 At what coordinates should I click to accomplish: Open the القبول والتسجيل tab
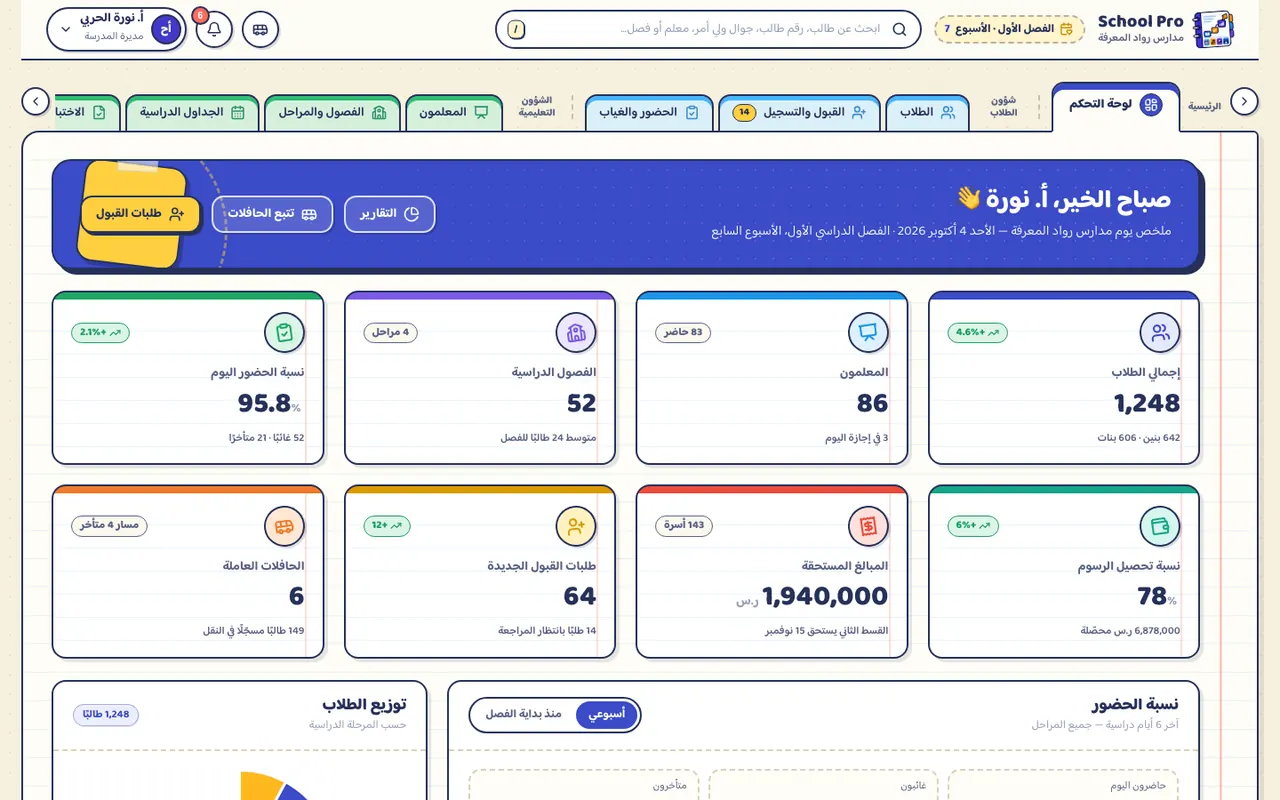pyautogui.click(x=799, y=112)
